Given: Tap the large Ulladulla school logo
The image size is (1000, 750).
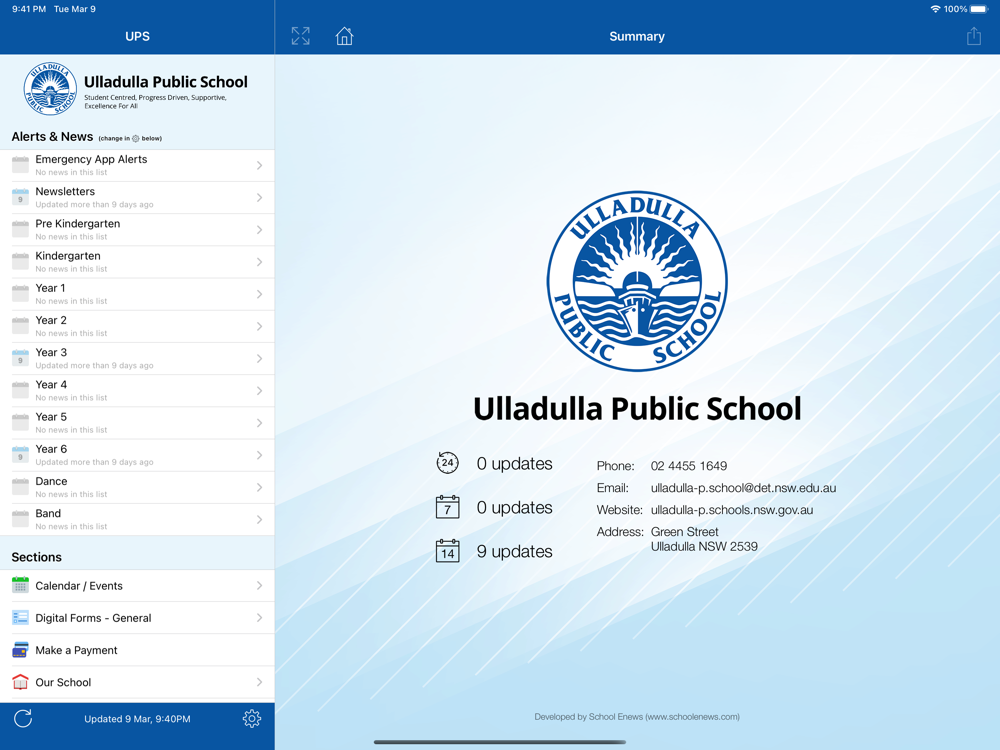Looking at the screenshot, I should click(636, 281).
